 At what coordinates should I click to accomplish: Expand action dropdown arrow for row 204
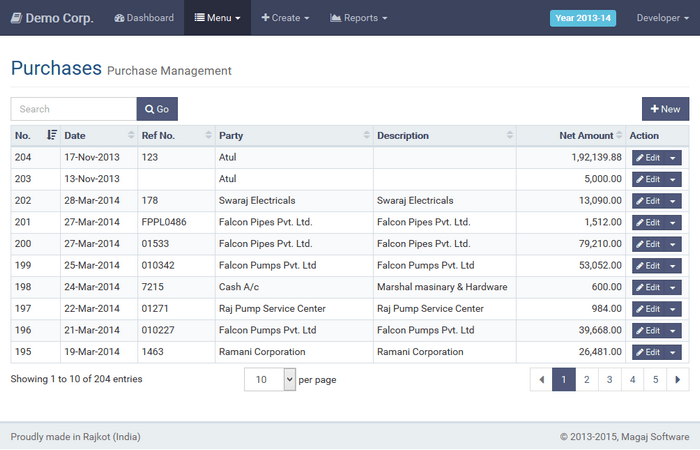(x=673, y=157)
